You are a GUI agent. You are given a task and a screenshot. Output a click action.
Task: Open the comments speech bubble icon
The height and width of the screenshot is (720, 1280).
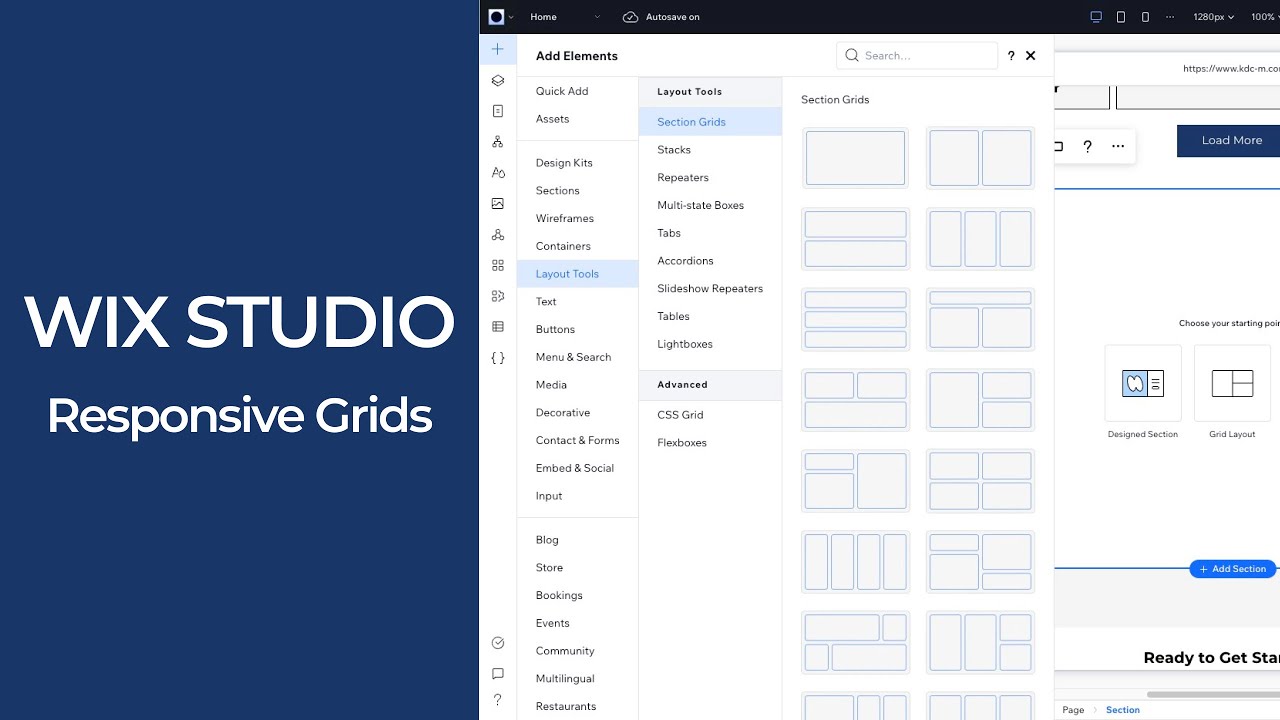tap(498, 673)
